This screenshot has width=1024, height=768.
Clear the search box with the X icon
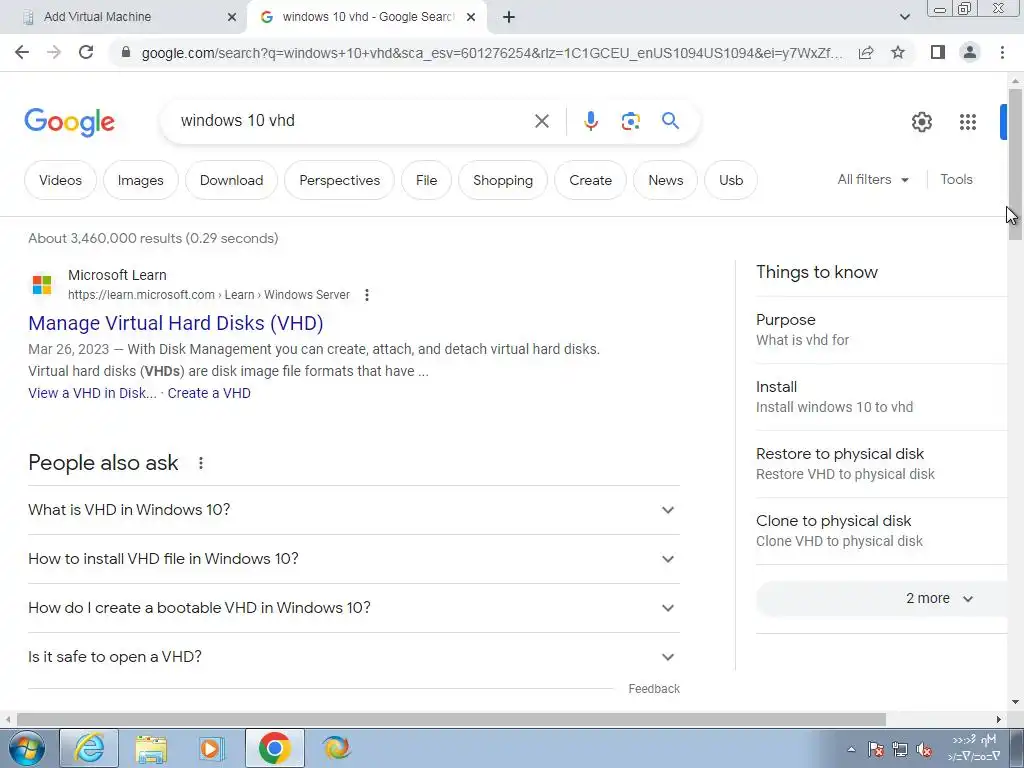click(x=541, y=121)
